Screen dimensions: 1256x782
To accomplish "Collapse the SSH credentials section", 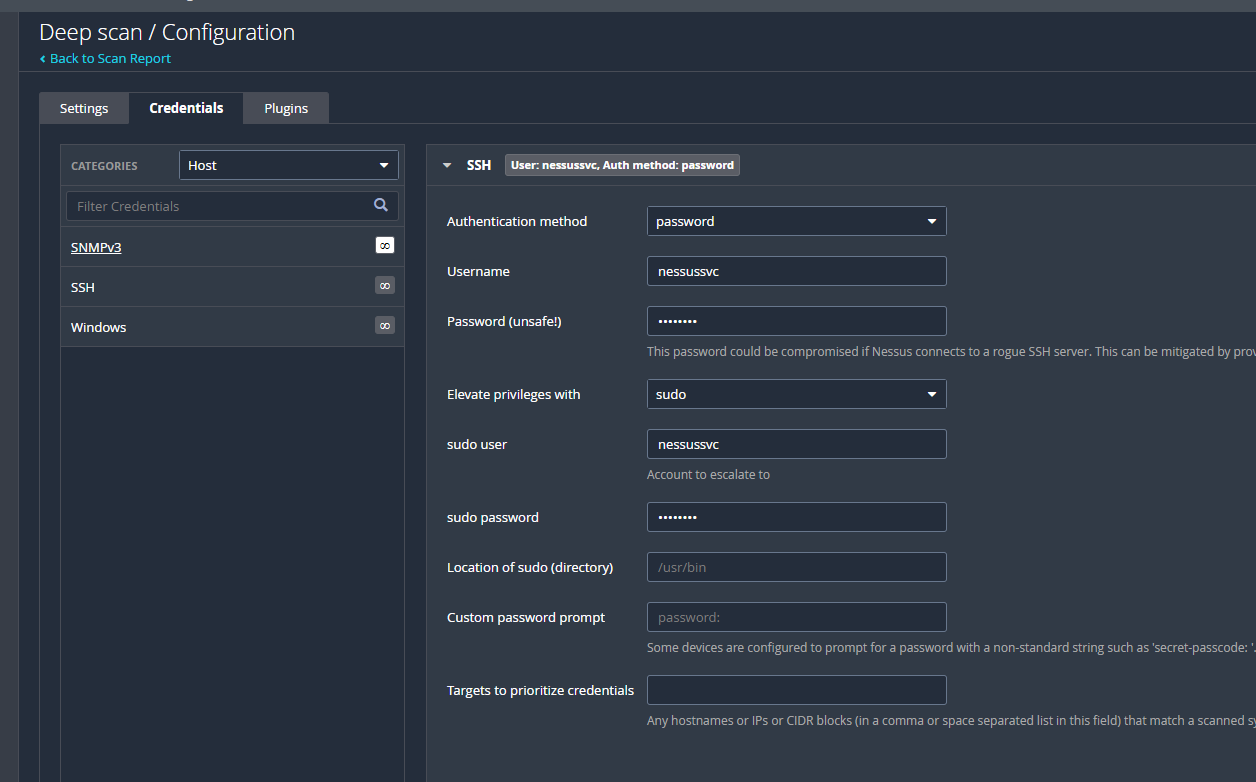I will 447,165.
